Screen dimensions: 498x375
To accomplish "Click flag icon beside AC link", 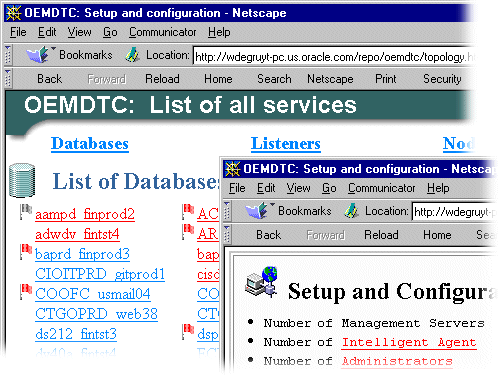I will click(x=188, y=211).
